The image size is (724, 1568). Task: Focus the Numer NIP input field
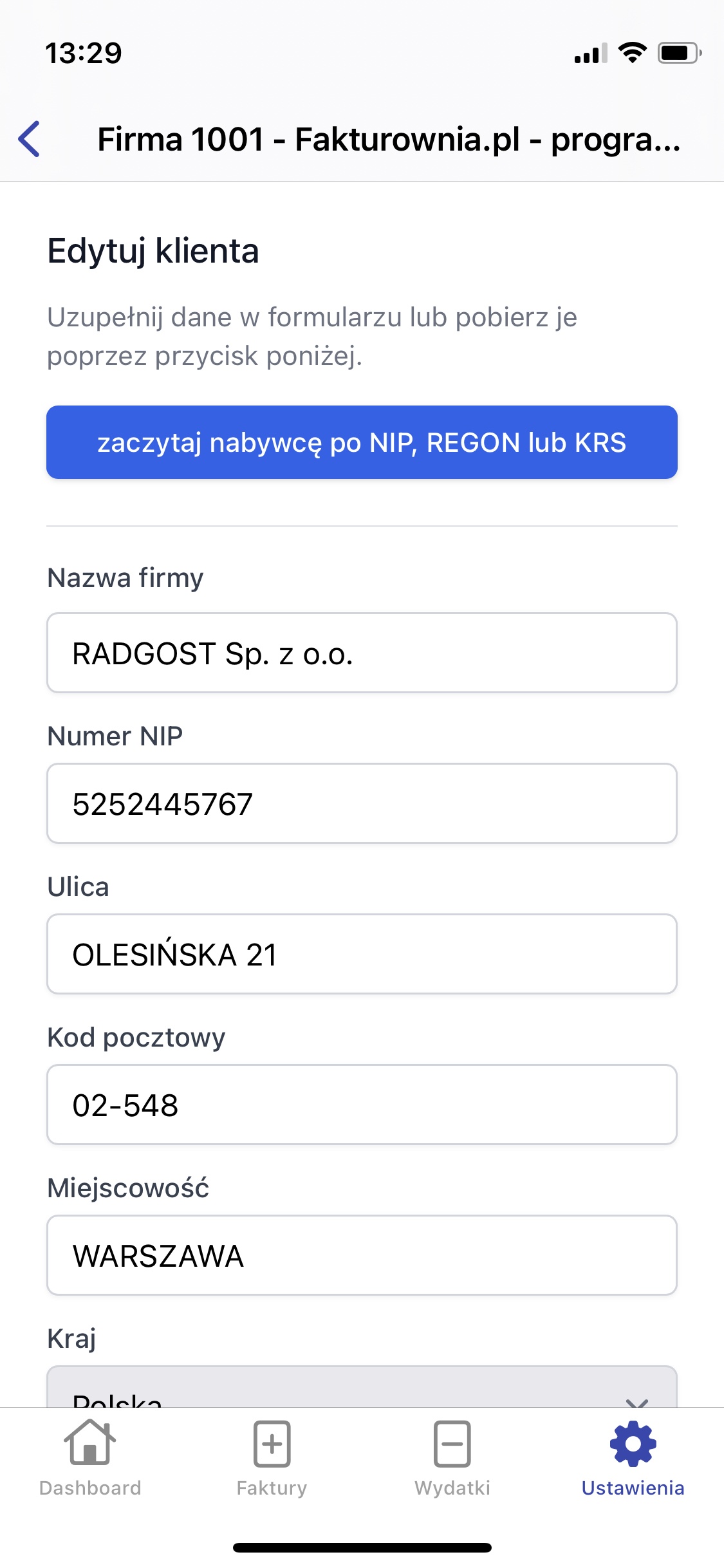(362, 804)
